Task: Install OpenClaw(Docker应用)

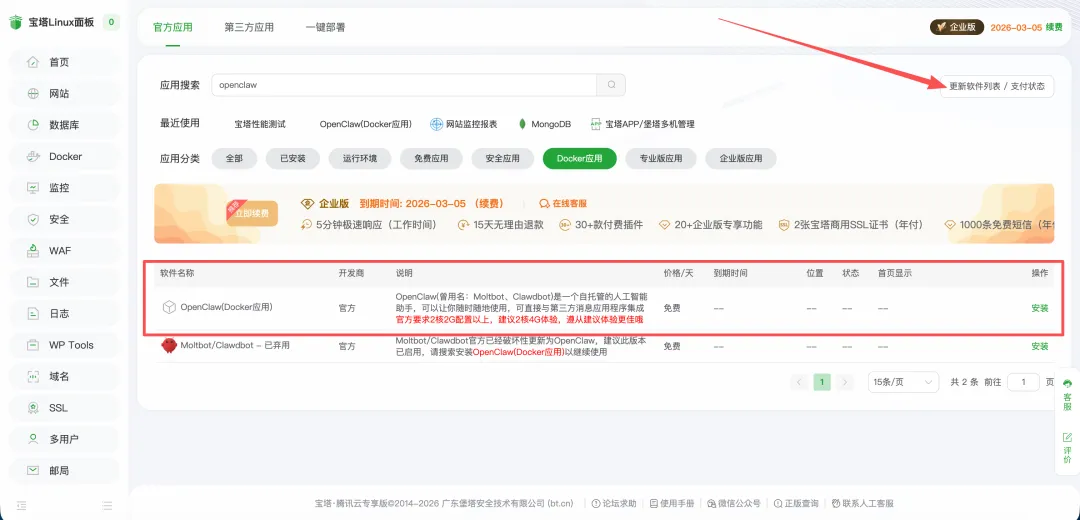Action: tap(1039, 308)
